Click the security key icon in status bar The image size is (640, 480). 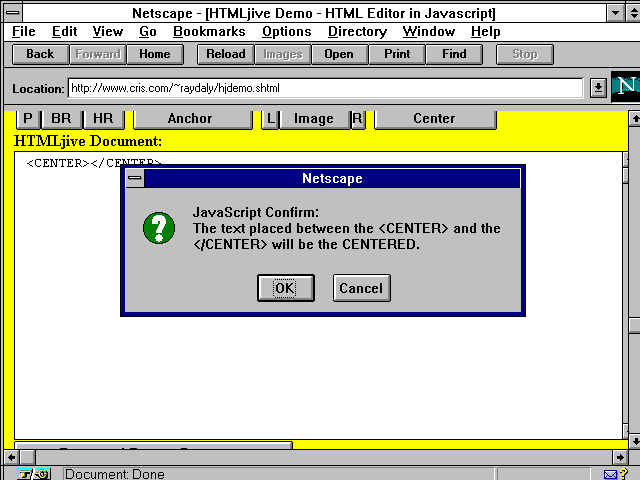pyautogui.click(x=34, y=474)
